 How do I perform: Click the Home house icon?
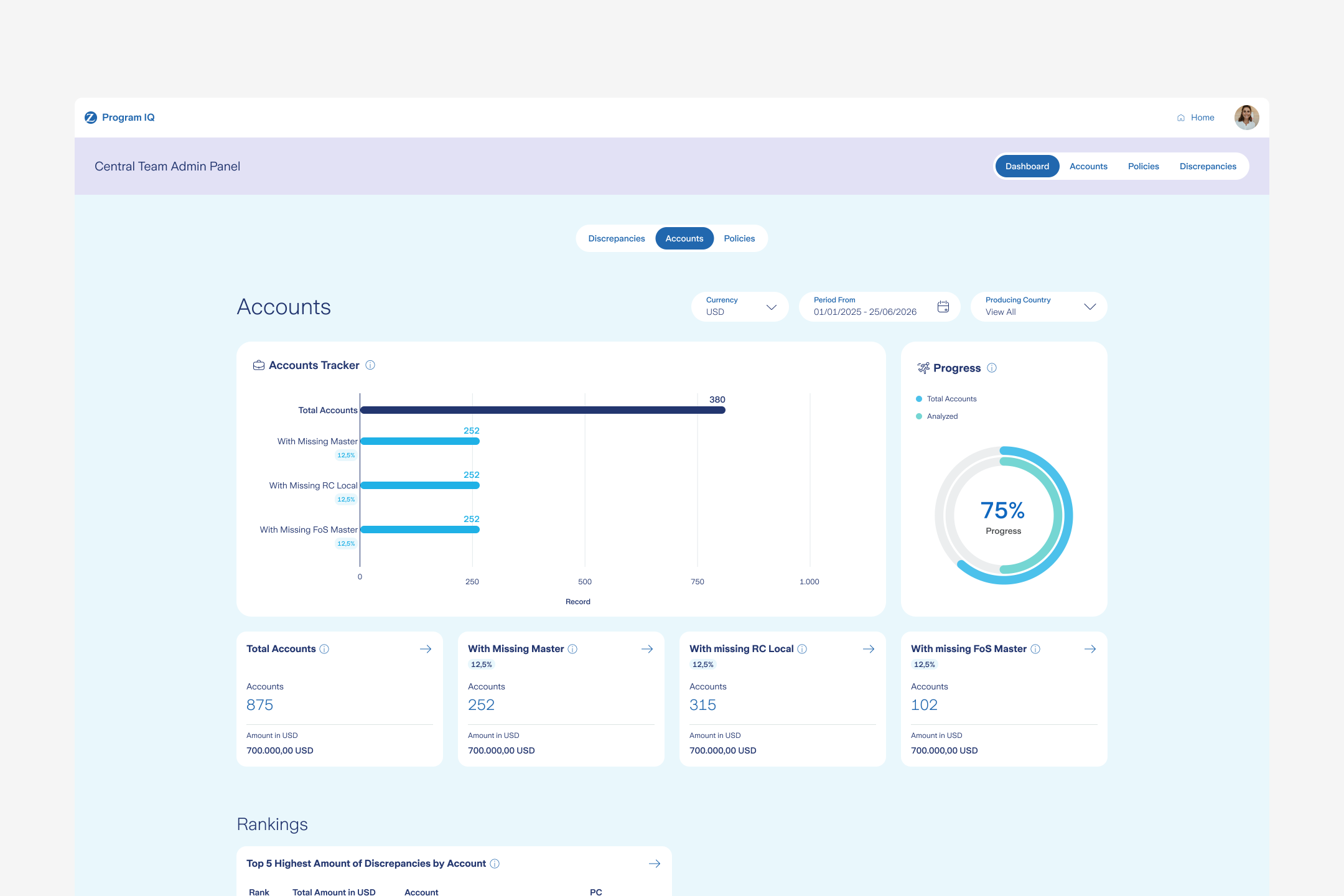pos(1180,118)
